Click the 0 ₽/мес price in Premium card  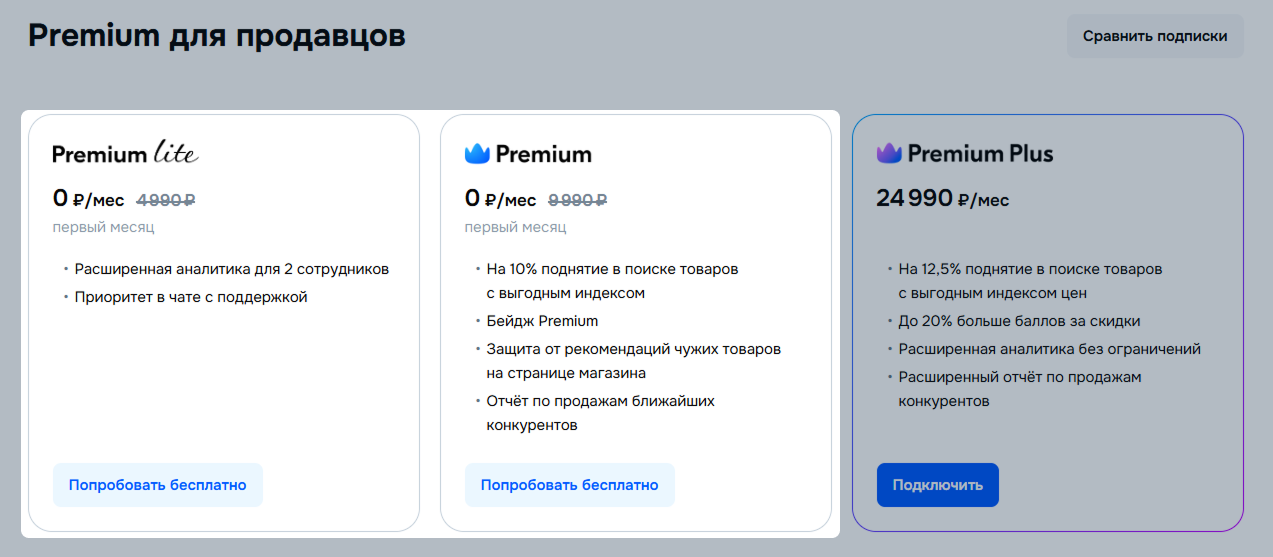click(x=500, y=199)
